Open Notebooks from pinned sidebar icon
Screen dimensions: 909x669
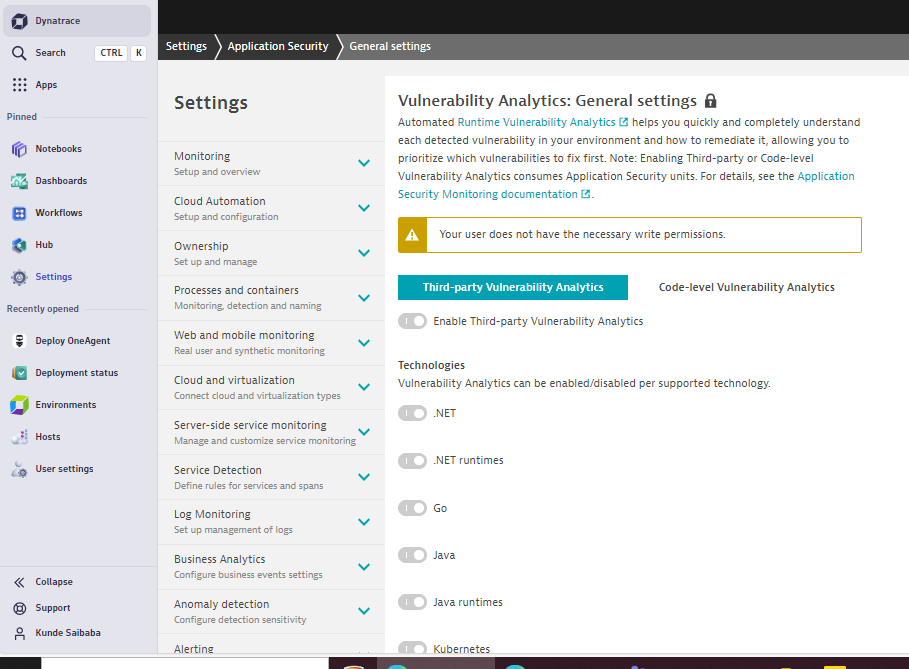coord(19,149)
